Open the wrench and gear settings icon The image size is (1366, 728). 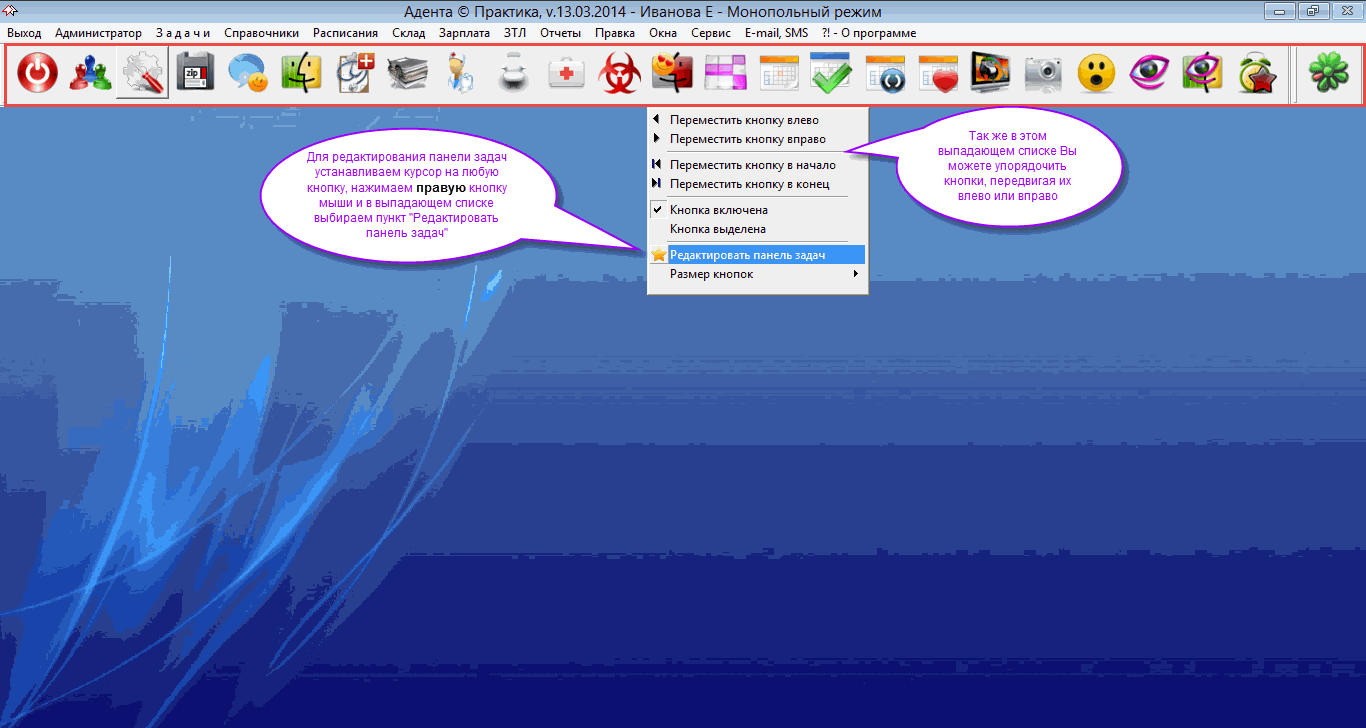click(142, 73)
